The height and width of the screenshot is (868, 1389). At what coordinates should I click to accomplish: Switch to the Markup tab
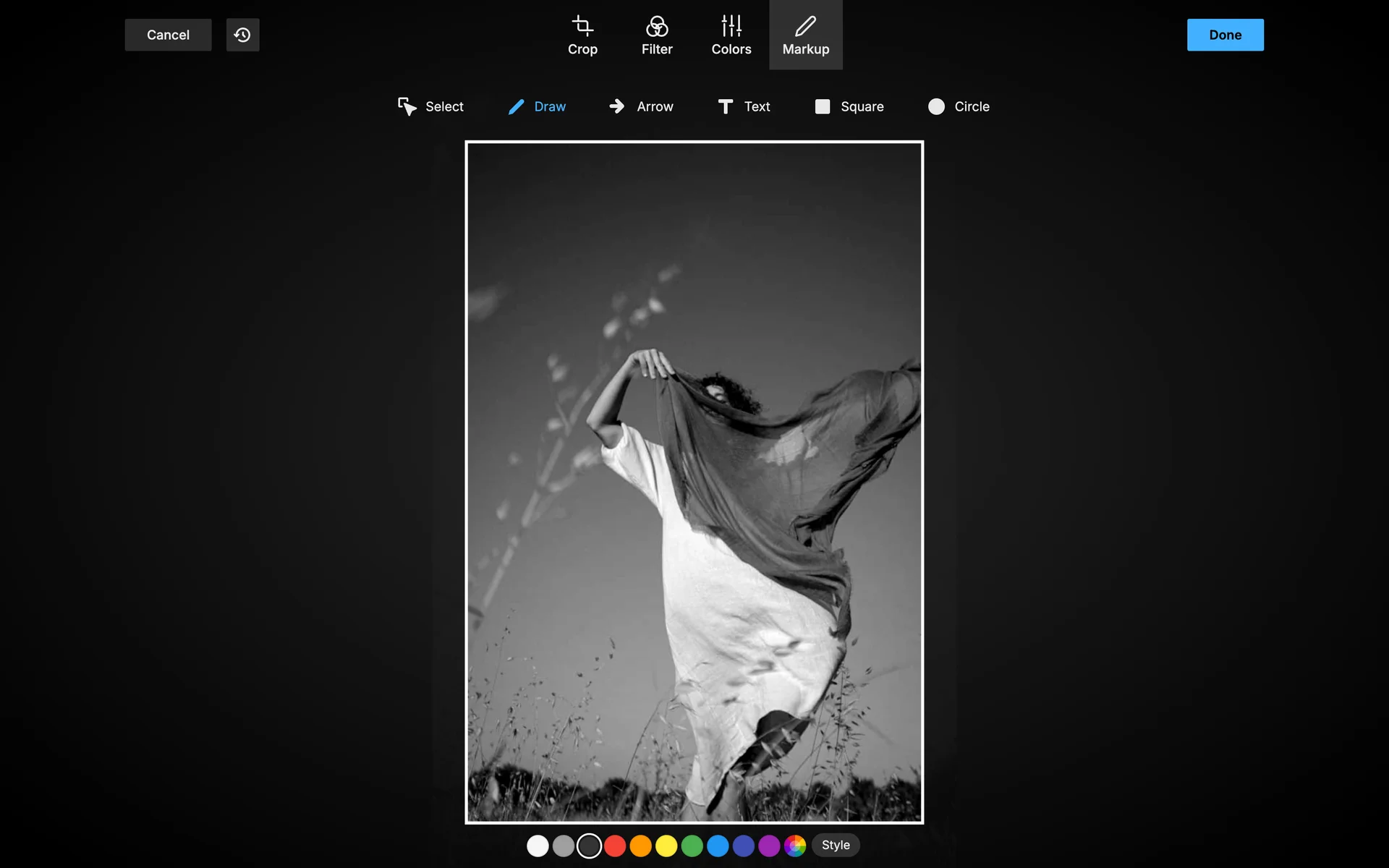coord(805,35)
